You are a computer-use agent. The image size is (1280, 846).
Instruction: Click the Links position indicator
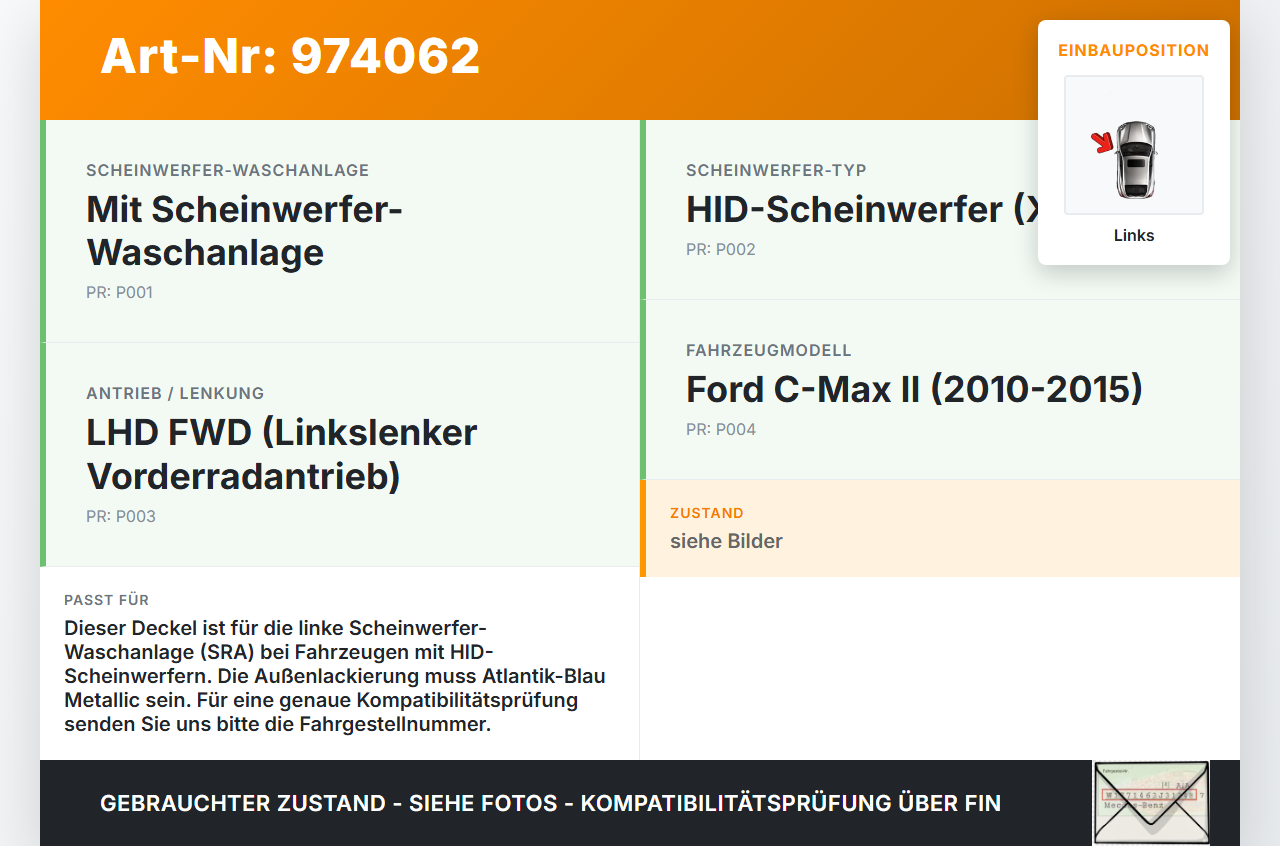click(1133, 235)
